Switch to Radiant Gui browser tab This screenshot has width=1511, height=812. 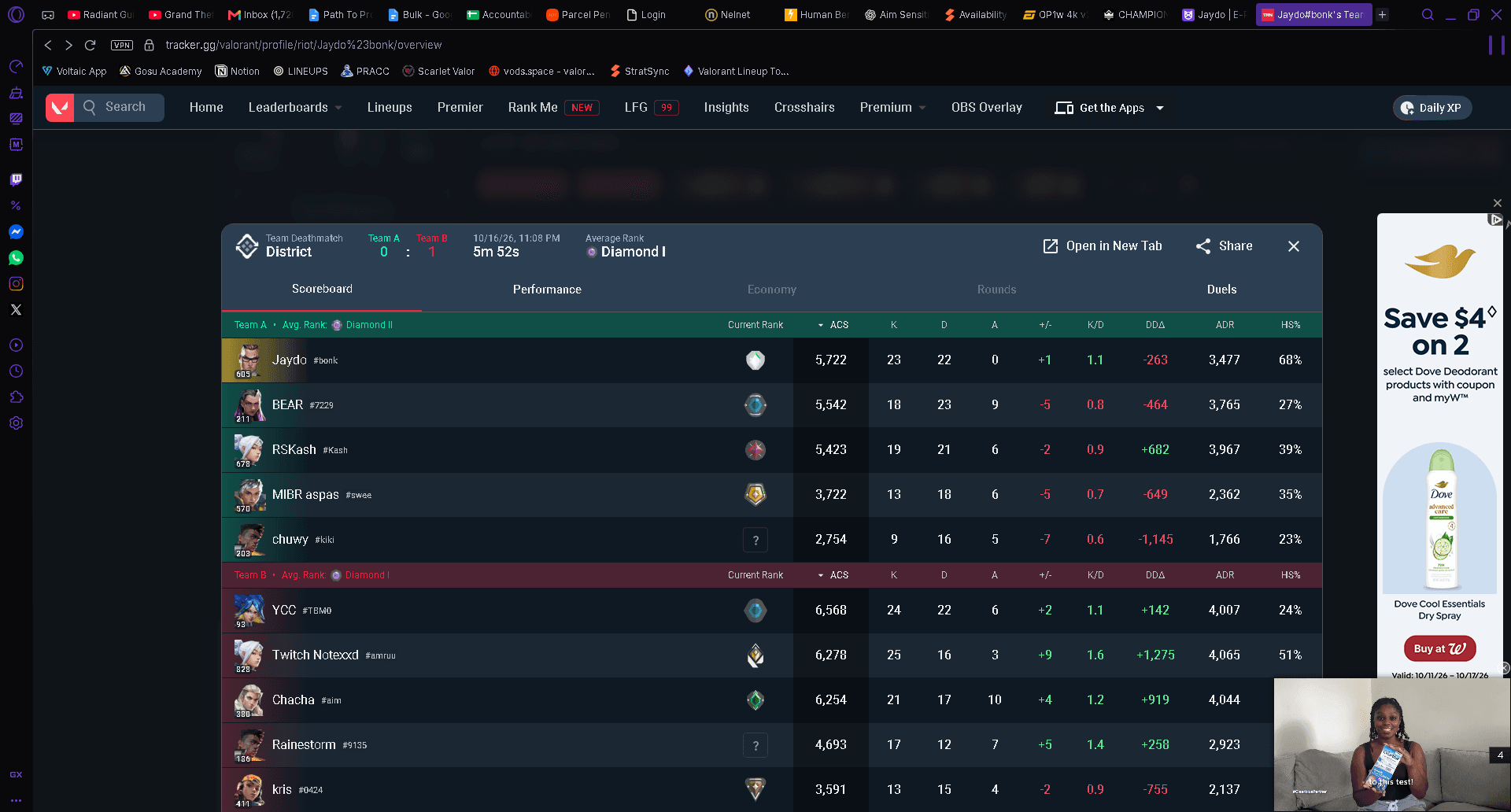(x=101, y=14)
